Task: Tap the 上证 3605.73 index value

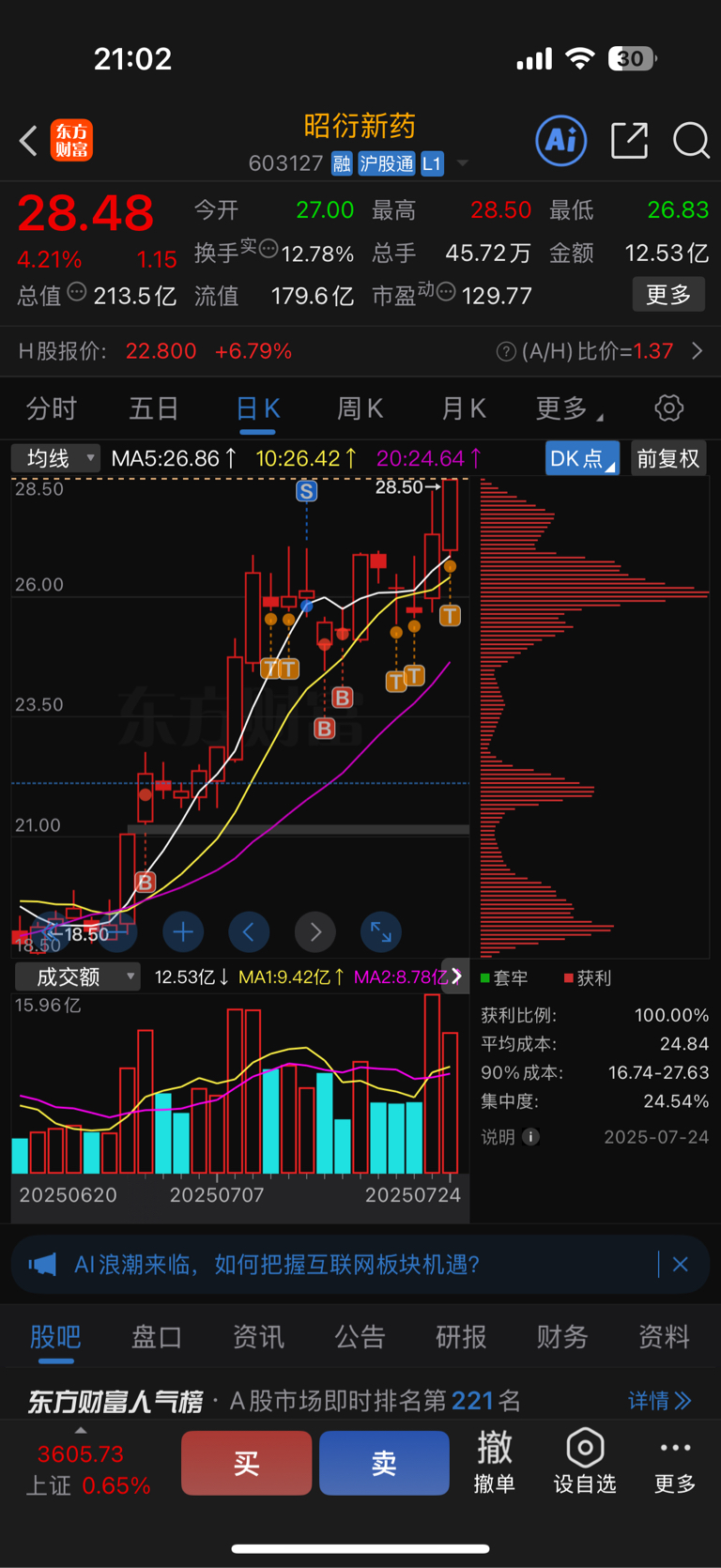Action: (81, 1454)
